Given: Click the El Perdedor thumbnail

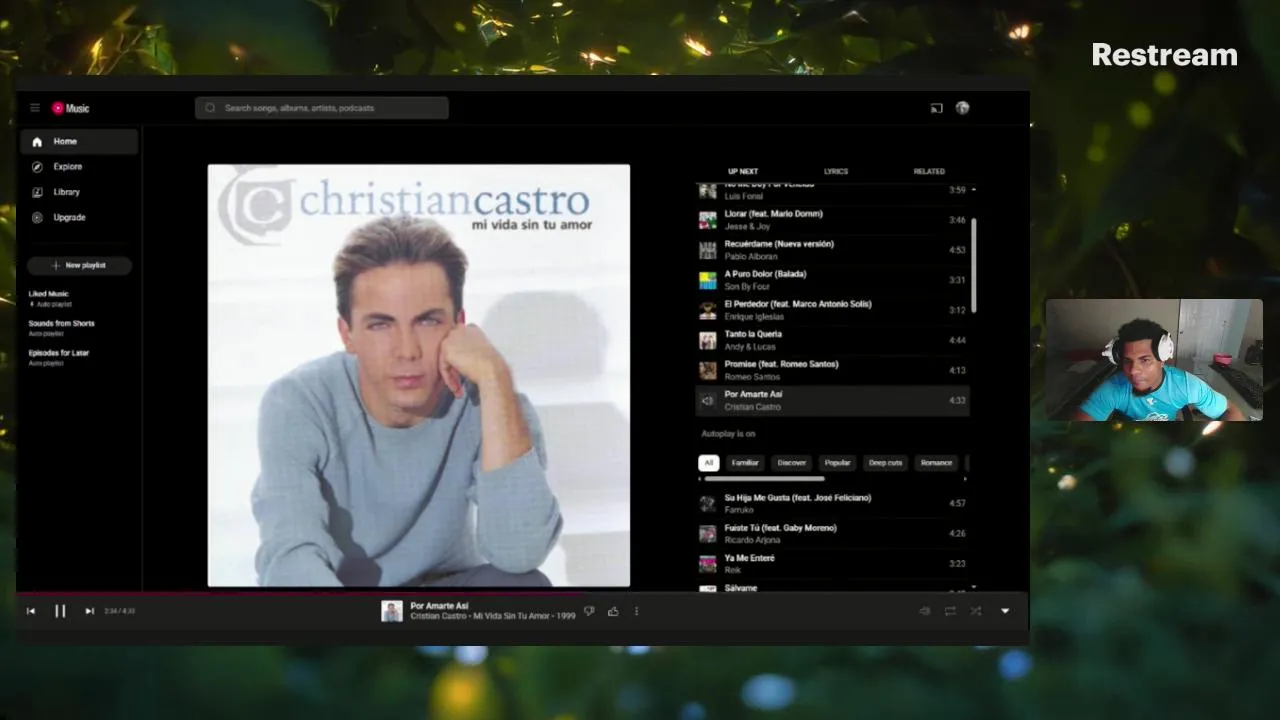Looking at the screenshot, I should 708,310.
